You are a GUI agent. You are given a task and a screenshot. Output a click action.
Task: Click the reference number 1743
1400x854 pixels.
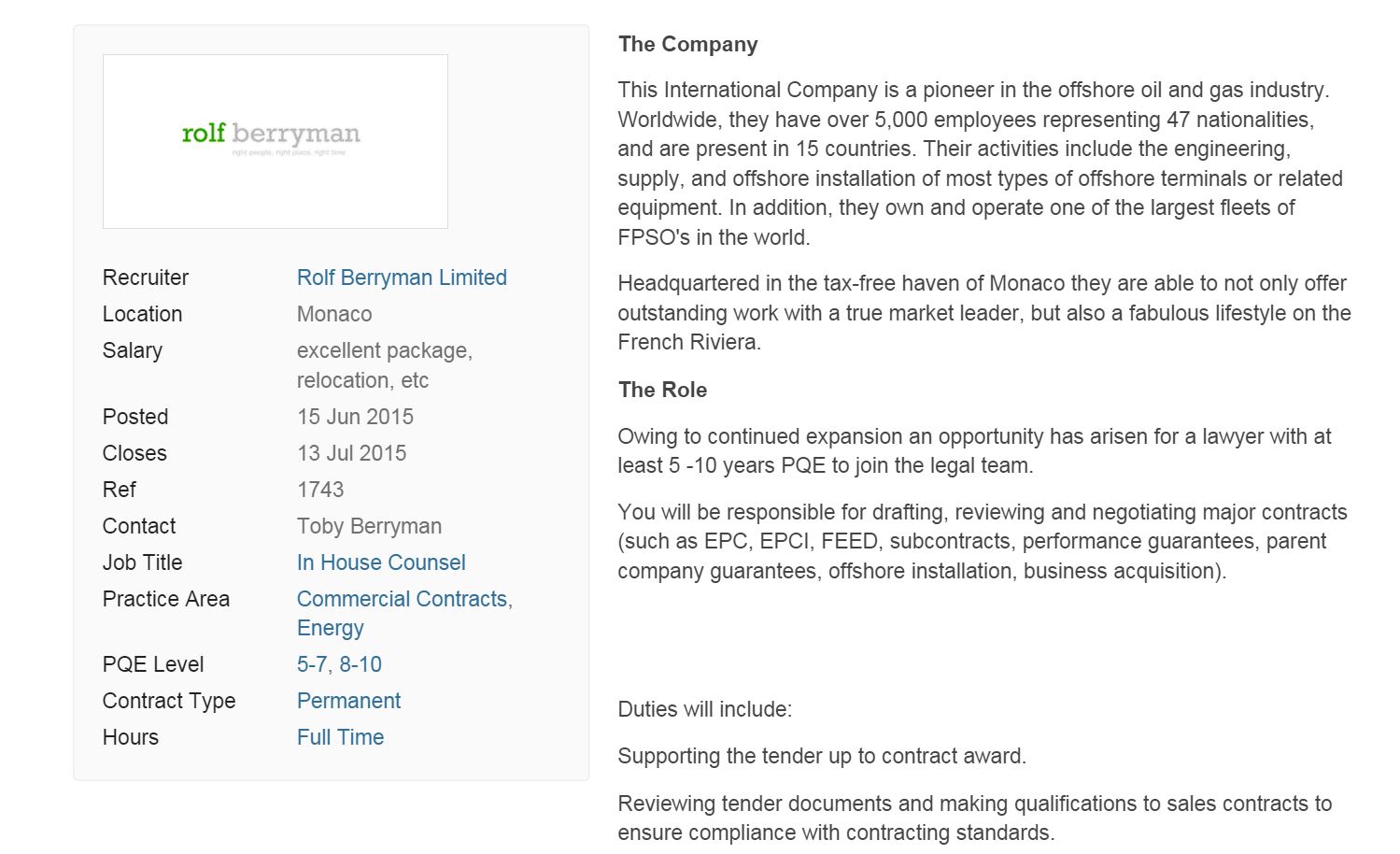[320, 490]
